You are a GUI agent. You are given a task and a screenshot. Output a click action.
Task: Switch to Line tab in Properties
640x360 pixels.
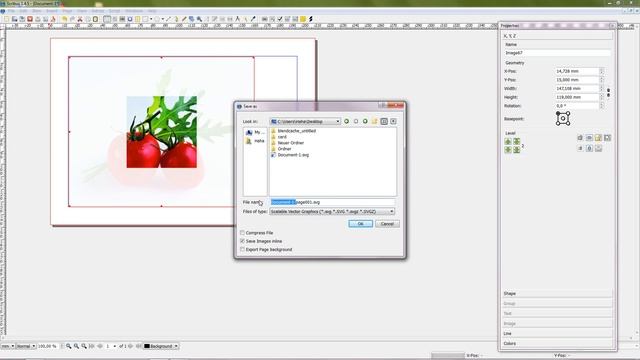(557, 333)
